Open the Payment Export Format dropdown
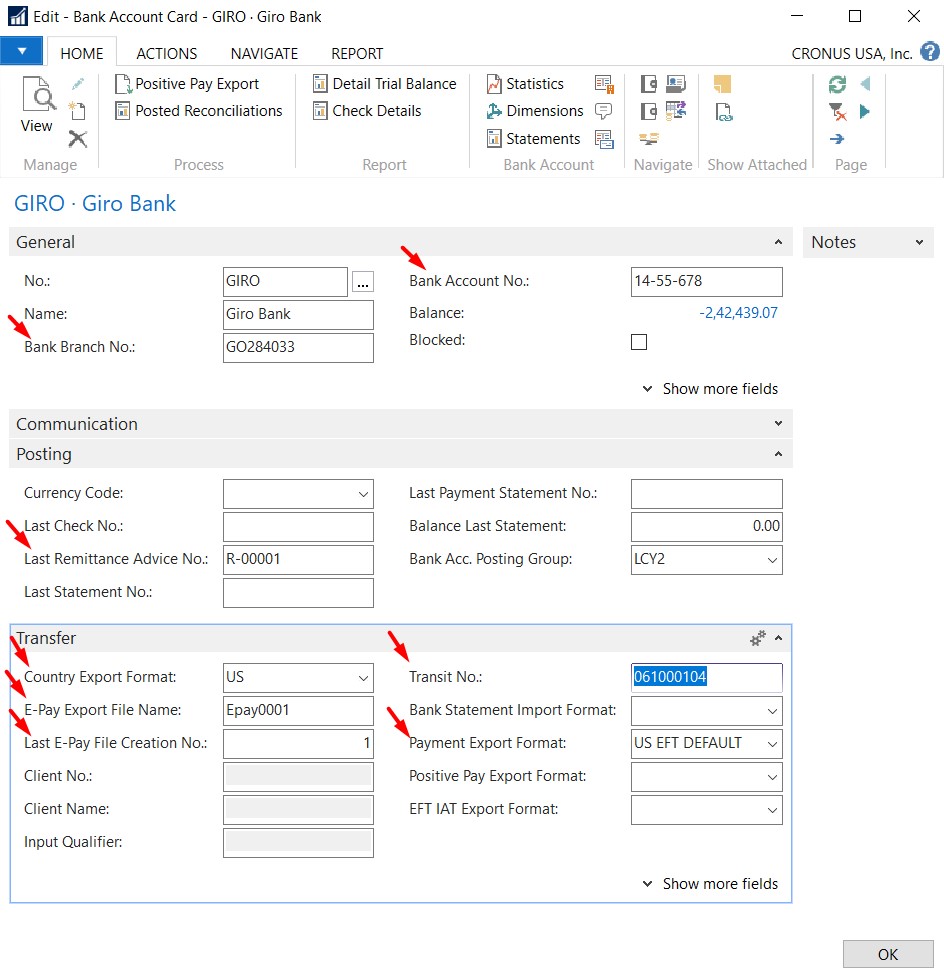 [774, 743]
